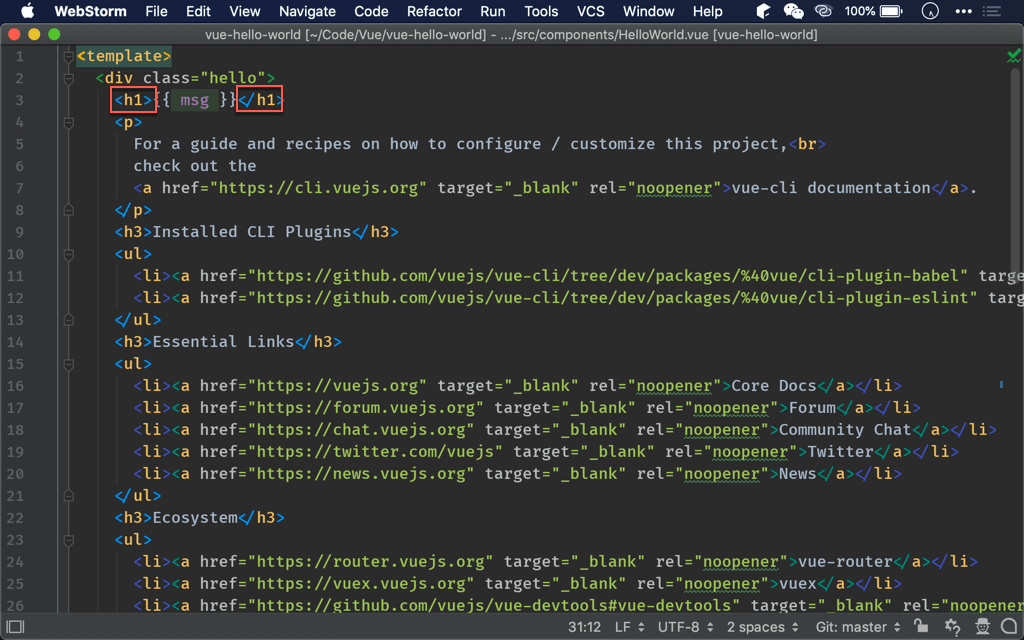
Task: Open the Code menu
Action: point(371,11)
